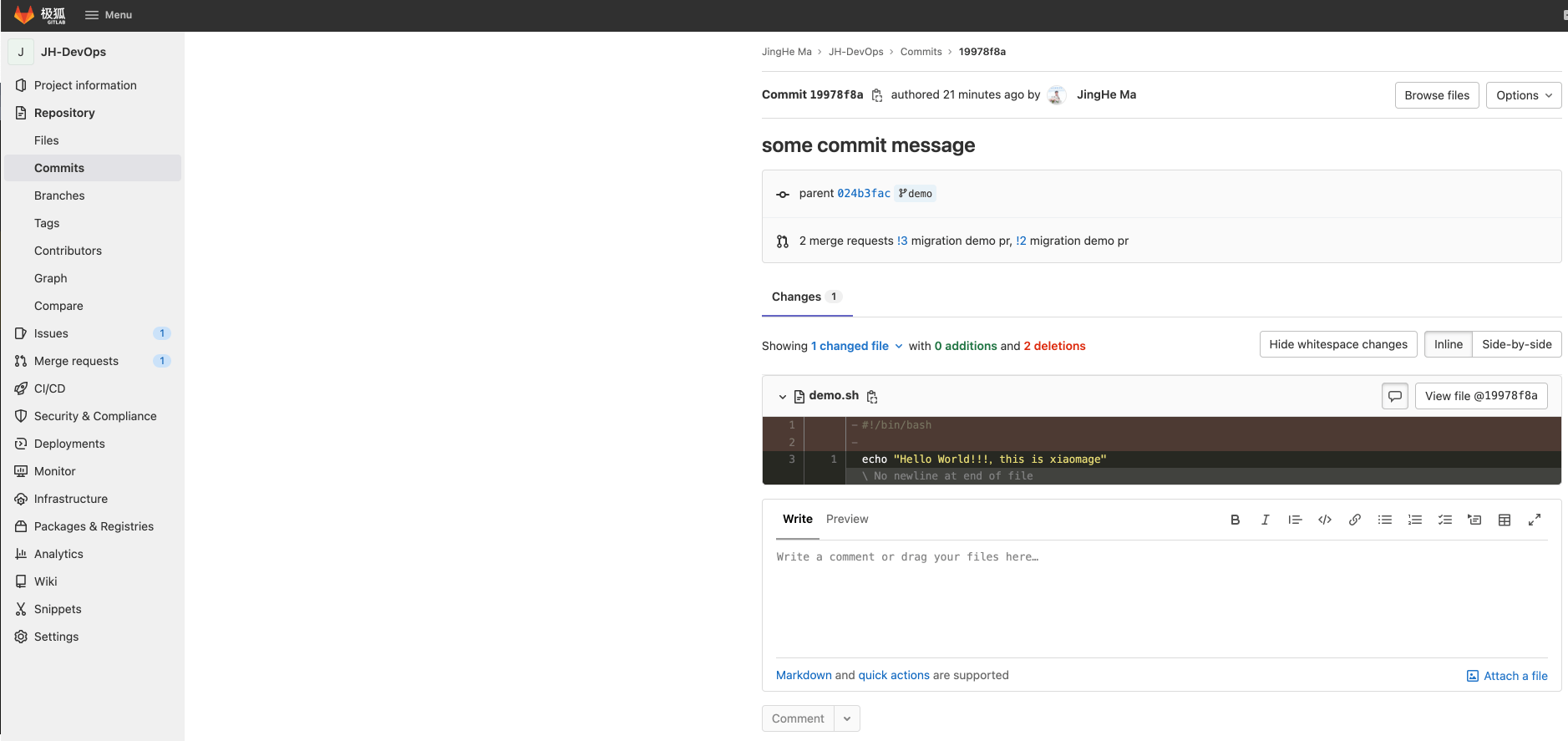Open parent commit 024b3fac

864,193
